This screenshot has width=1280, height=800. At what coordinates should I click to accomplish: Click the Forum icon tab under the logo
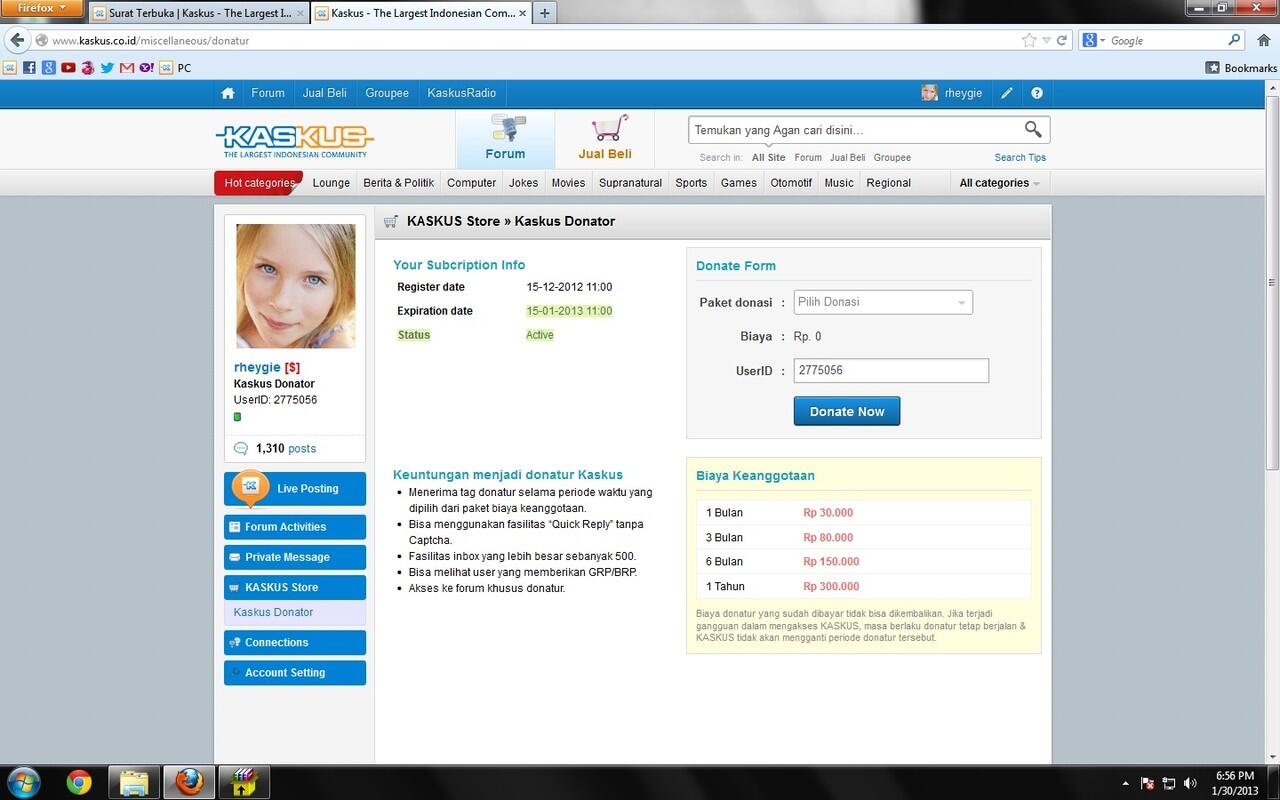point(505,138)
